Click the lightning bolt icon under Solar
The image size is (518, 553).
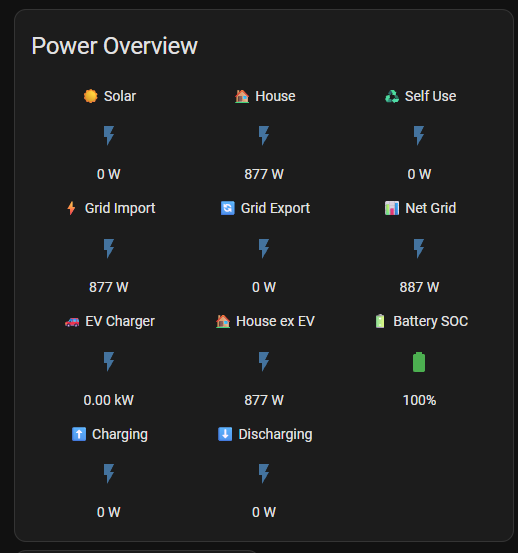click(109, 135)
